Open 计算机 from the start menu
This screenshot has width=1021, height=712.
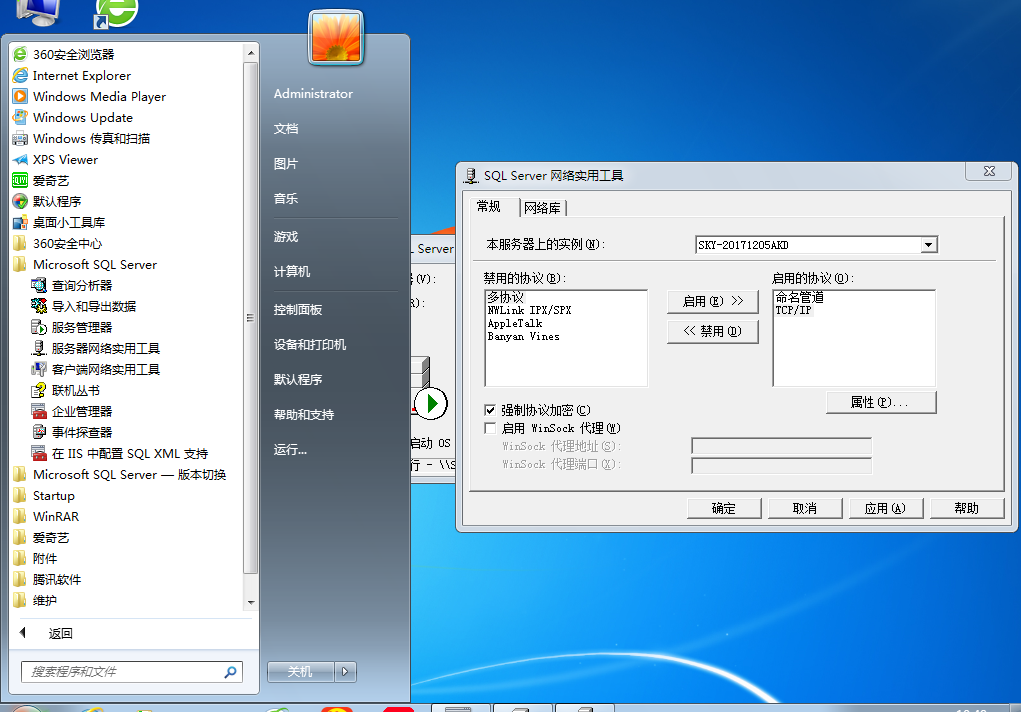click(x=292, y=272)
